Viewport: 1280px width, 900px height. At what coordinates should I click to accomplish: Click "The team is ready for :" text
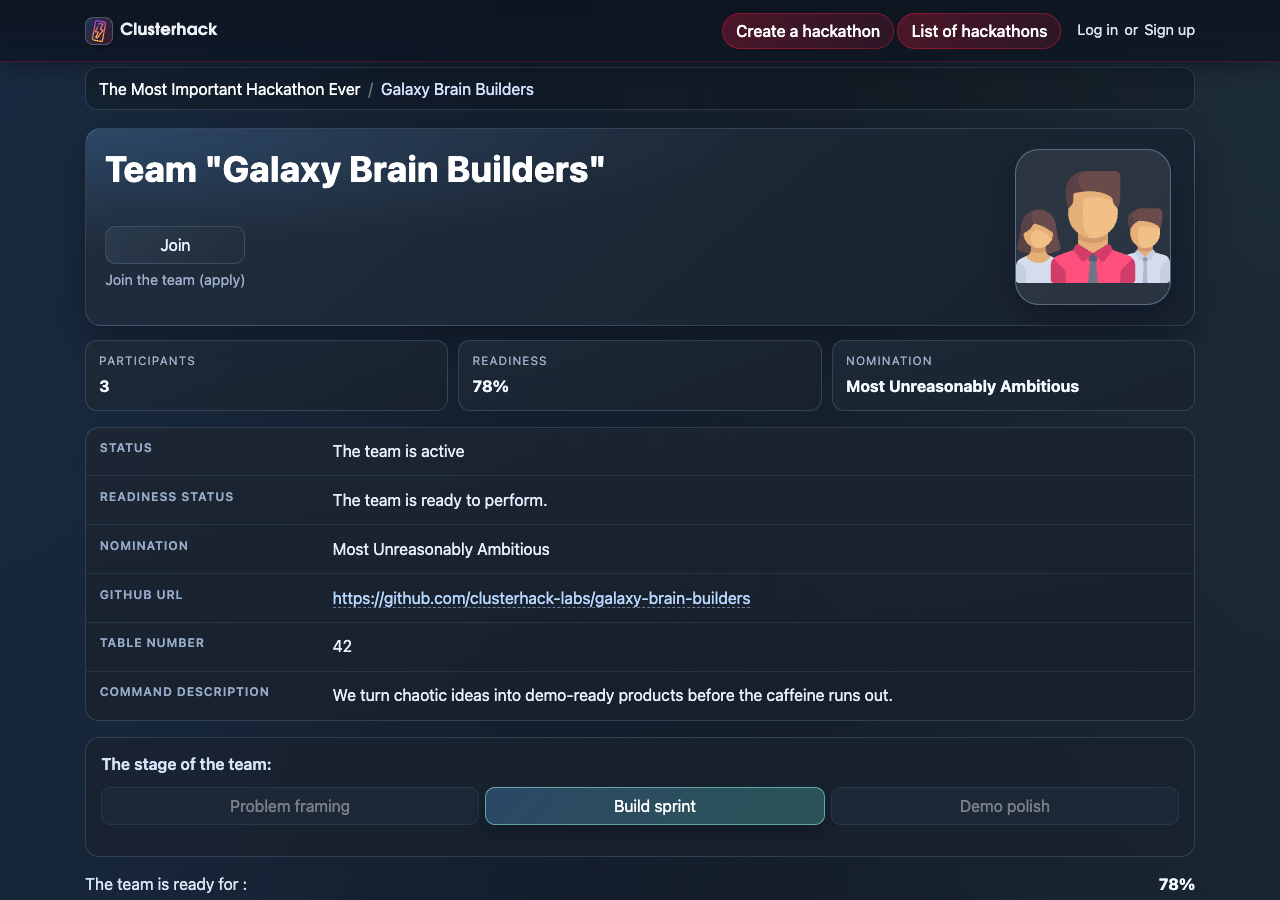(x=166, y=884)
